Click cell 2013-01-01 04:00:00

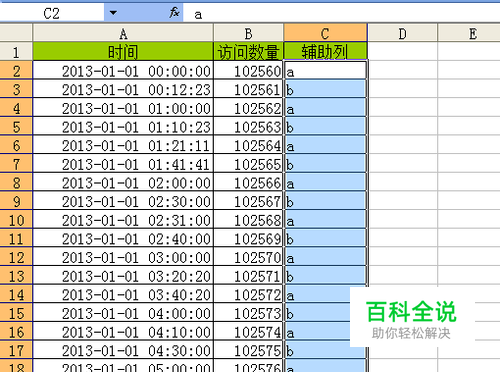(x=123, y=313)
